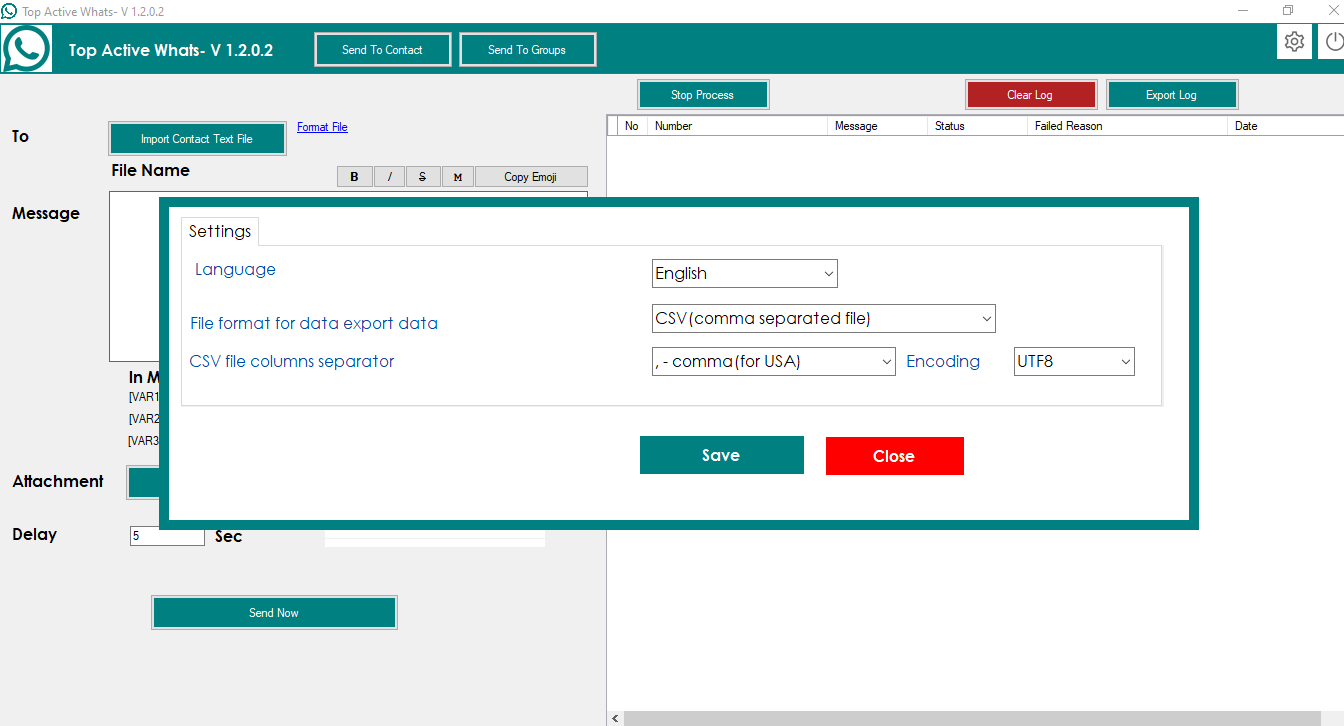Open the file format for export dropdown
This screenshot has width=1344, height=726.
click(823, 318)
